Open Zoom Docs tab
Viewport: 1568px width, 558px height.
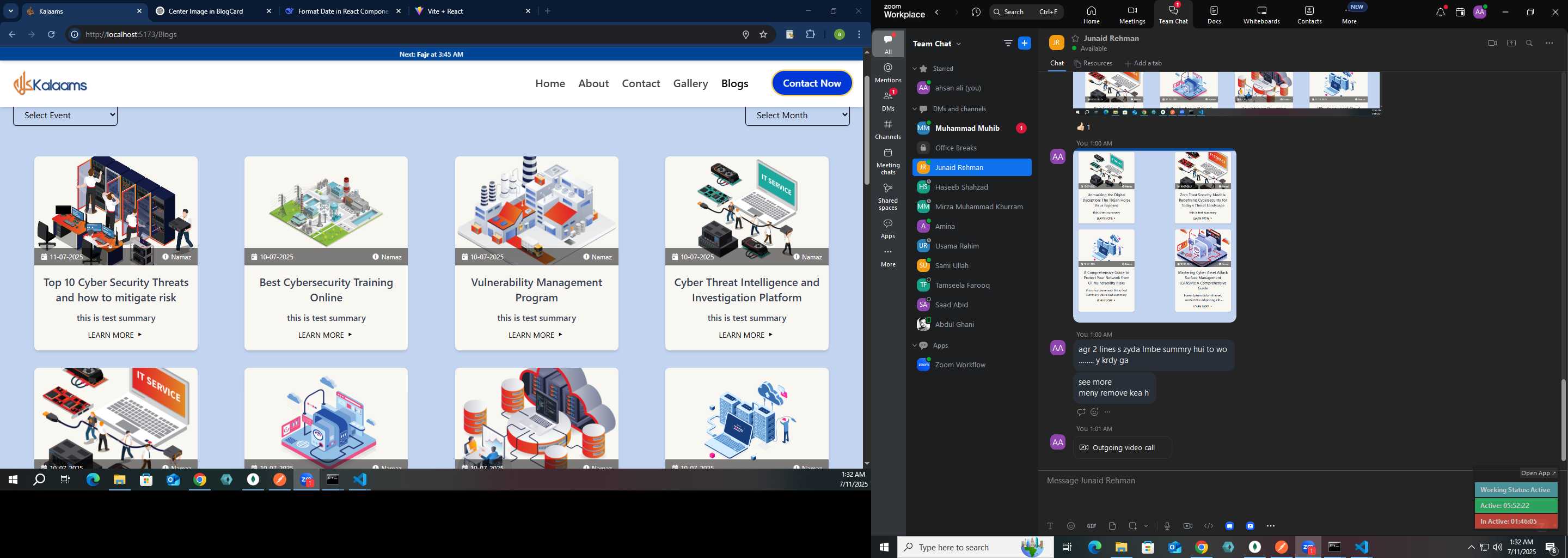(x=1214, y=15)
